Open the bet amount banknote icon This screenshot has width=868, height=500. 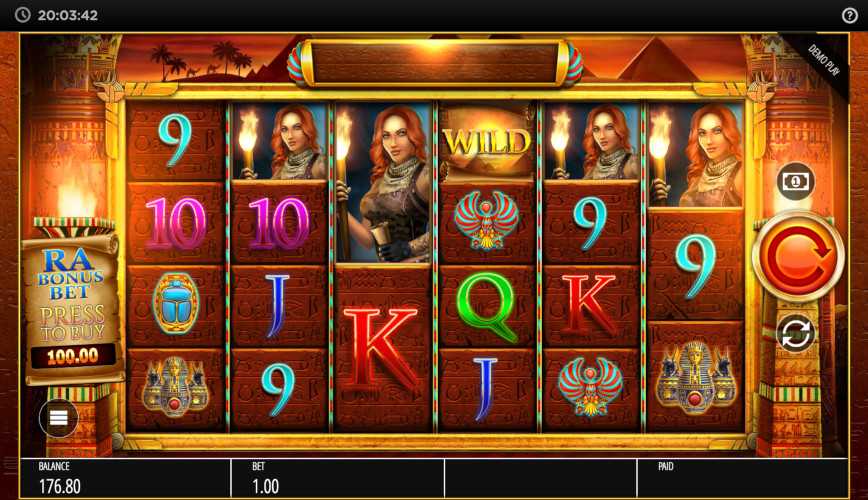795,181
